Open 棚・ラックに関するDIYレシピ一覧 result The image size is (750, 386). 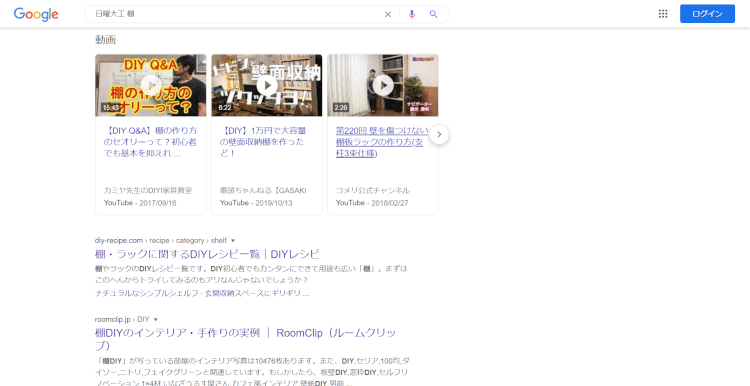207,254
